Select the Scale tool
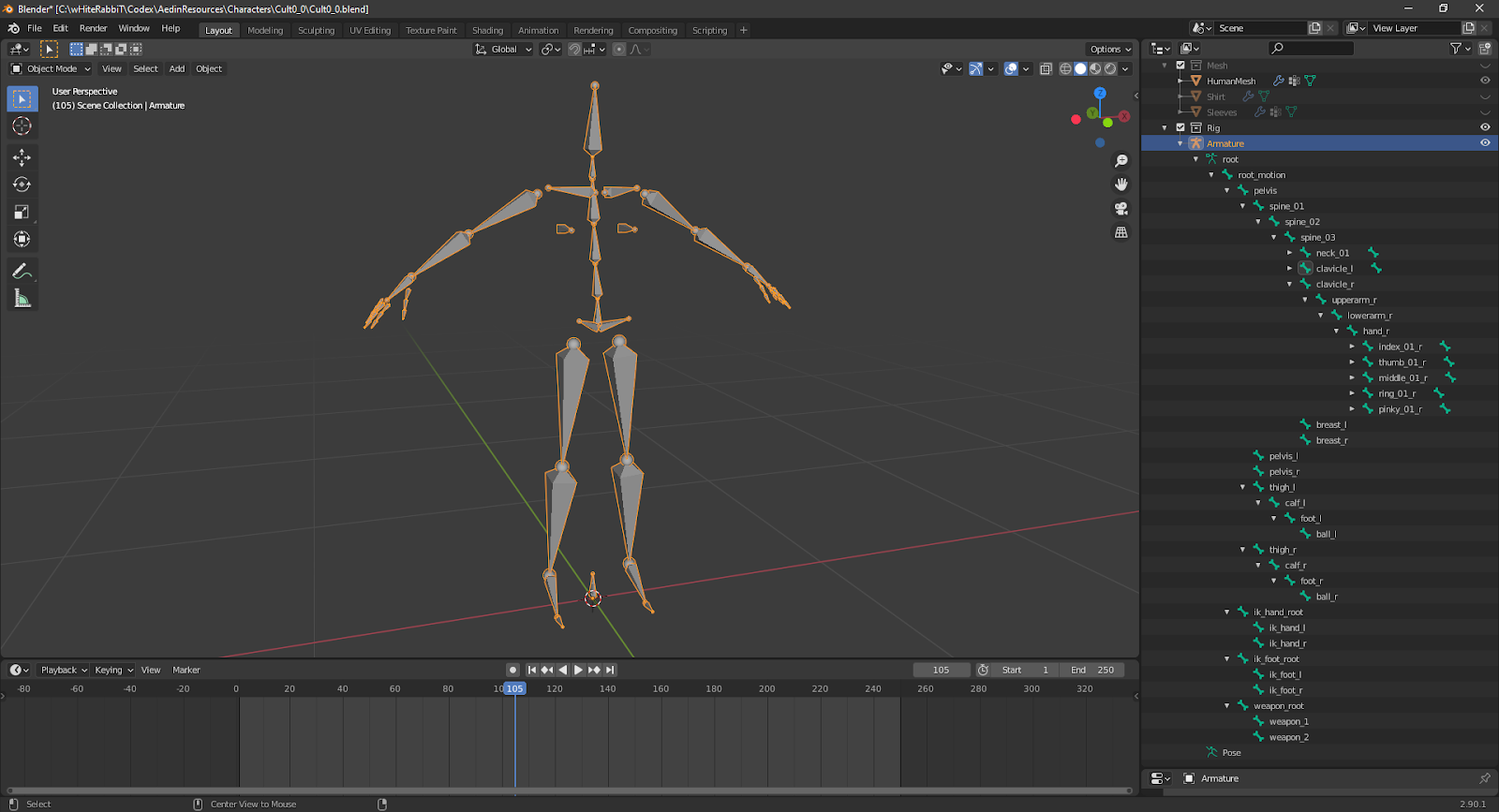The image size is (1499, 812). coord(22,212)
